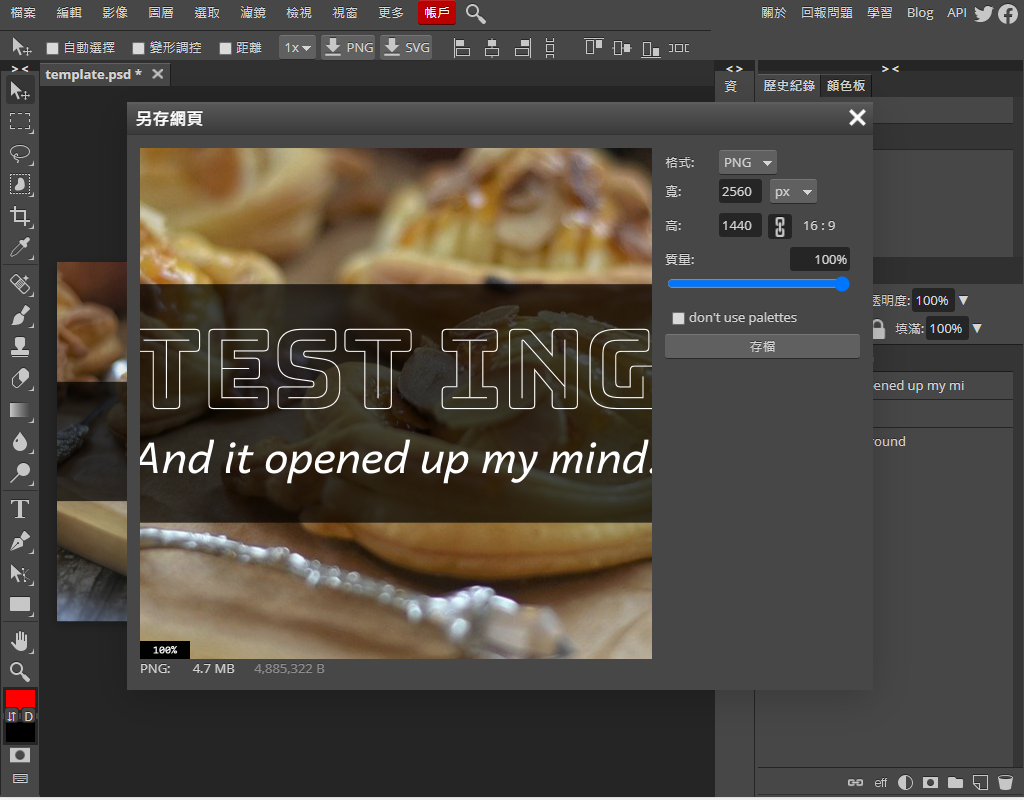1024x800 pixels.
Task: Select the Pen tool
Action: [x=20, y=541]
